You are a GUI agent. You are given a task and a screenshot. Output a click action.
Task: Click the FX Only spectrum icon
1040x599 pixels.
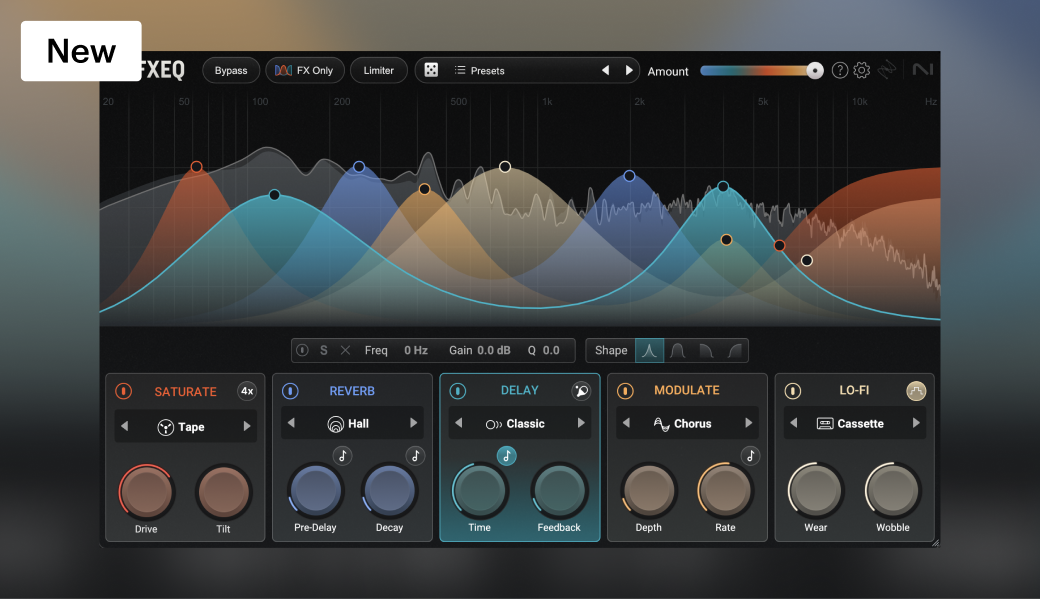point(283,70)
